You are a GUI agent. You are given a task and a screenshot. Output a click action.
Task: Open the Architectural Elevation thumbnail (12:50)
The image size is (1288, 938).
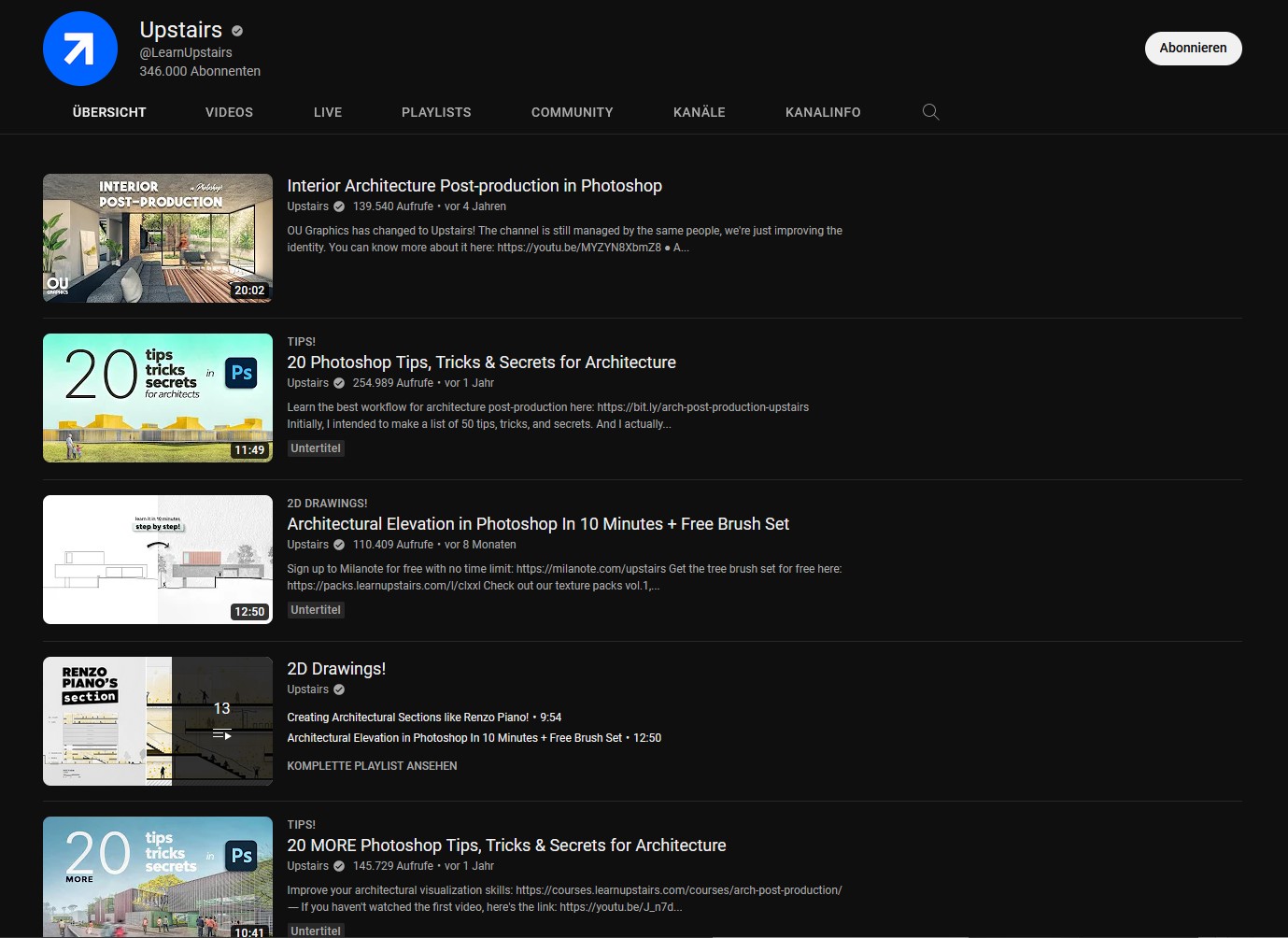[x=158, y=560]
